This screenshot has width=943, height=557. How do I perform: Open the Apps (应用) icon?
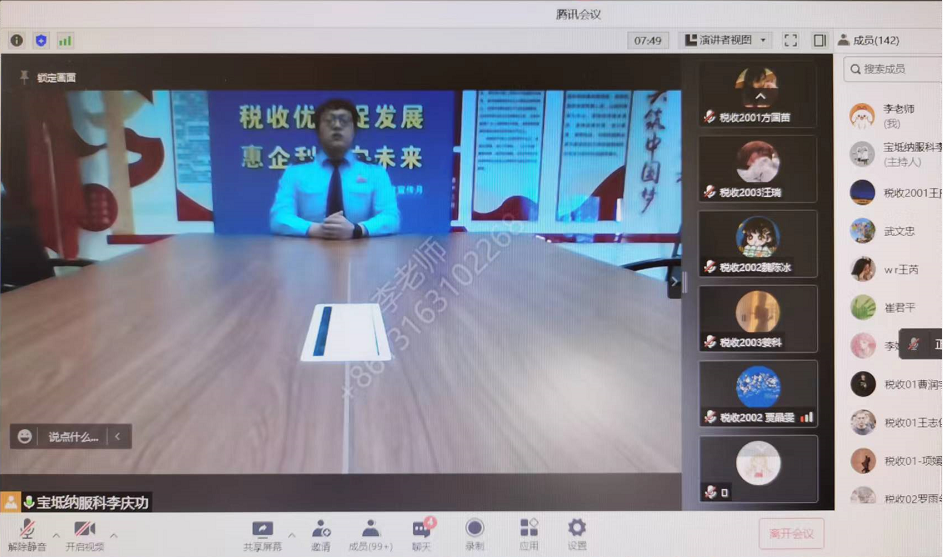528,534
